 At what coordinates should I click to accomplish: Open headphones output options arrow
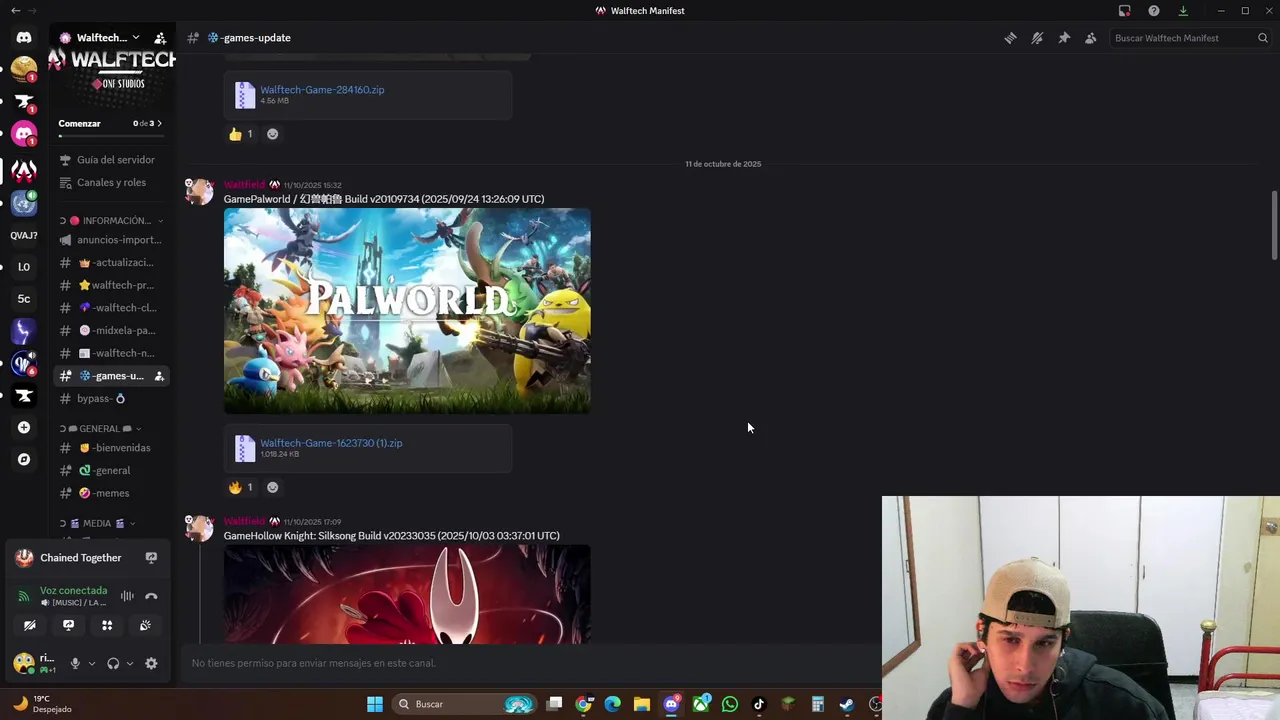tap(129, 663)
